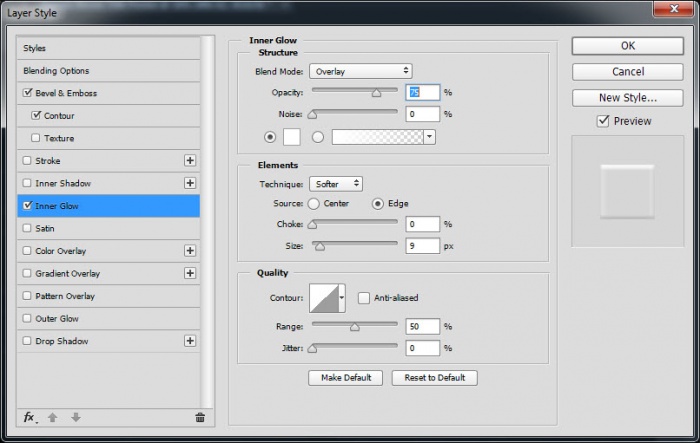
Task: Add another Drop Shadow with plus icon
Action: pyautogui.click(x=190, y=341)
